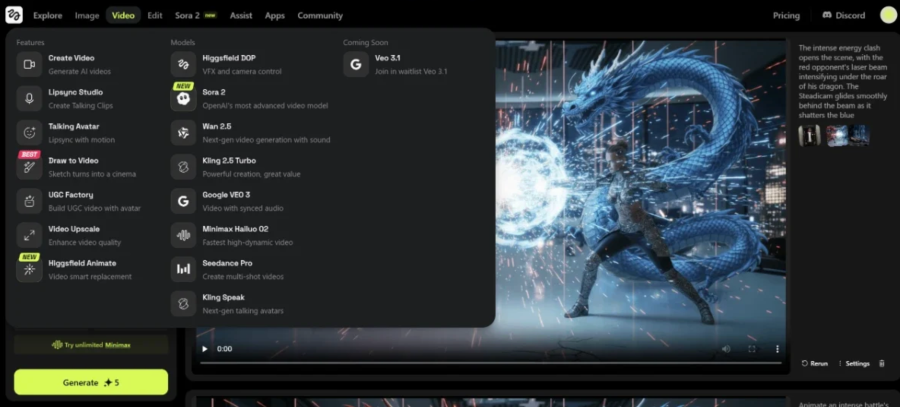Click 'Lipsync with motion' subtitle
Viewport: 900px width, 407px height.
point(82,140)
